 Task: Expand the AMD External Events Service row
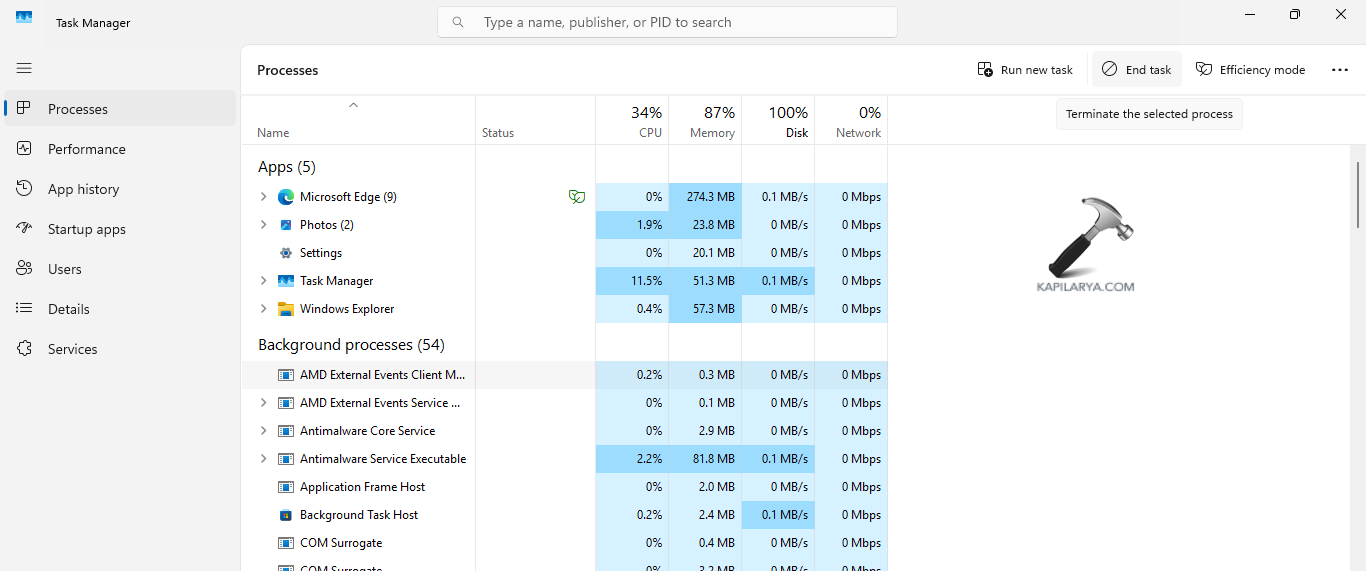[264, 403]
